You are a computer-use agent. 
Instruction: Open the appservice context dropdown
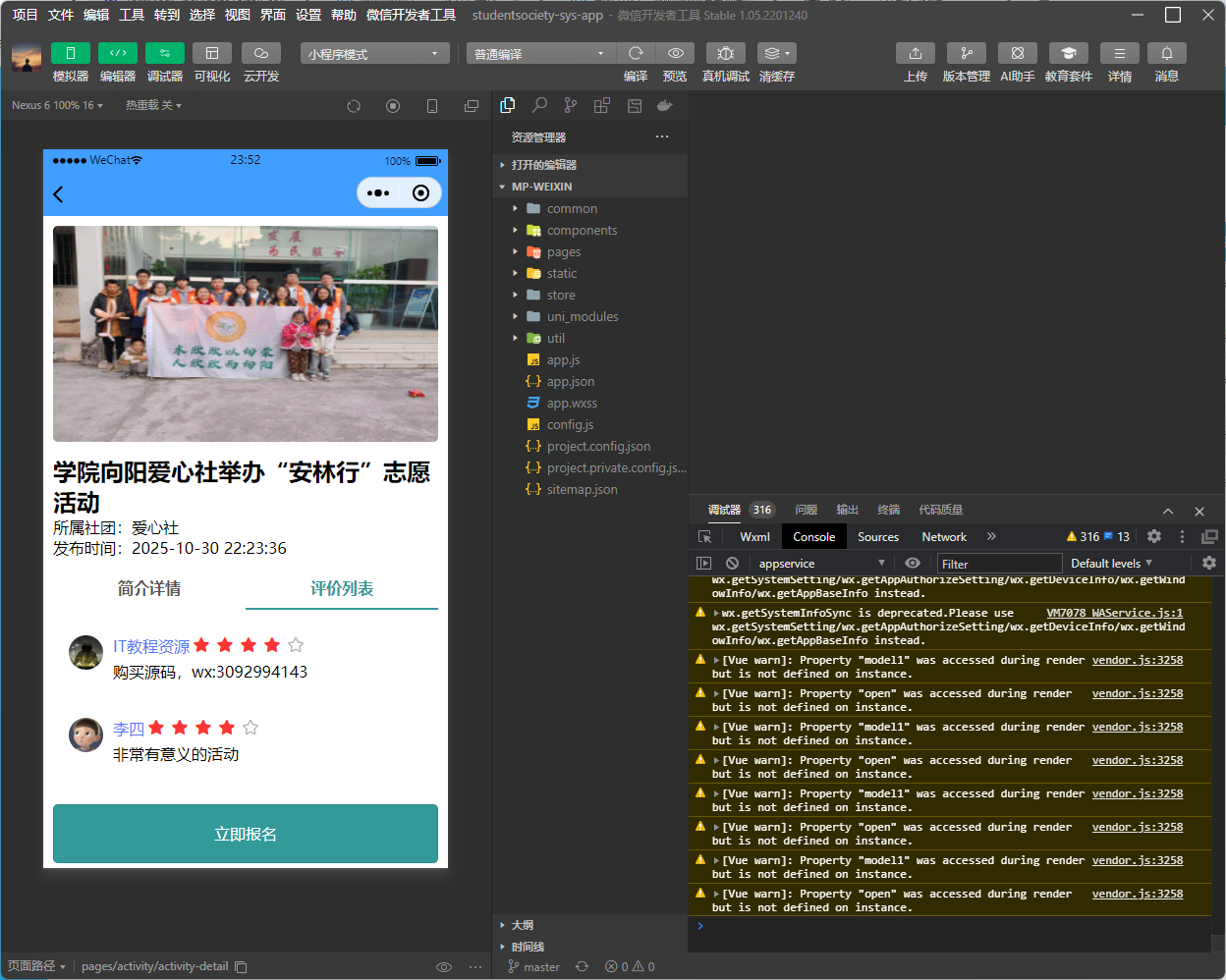click(x=821, y=564)
